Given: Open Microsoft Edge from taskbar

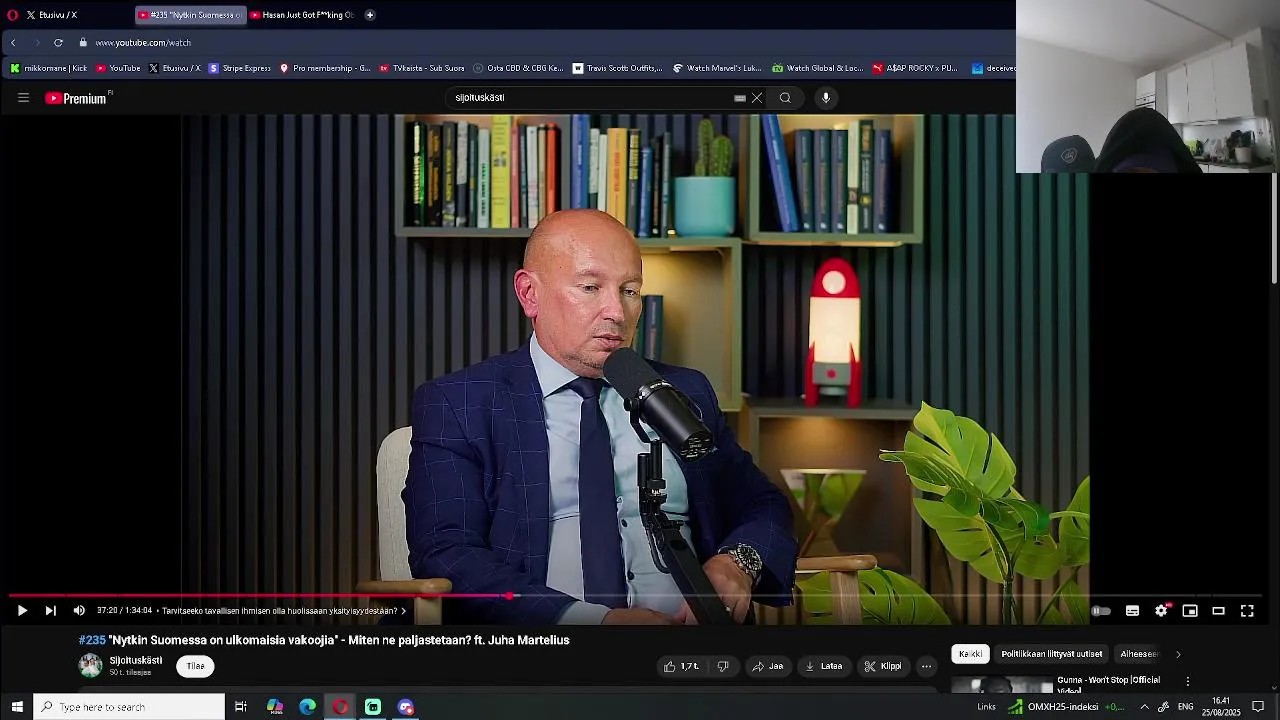Looking at the screenshot, I should [x=307, y=707].
